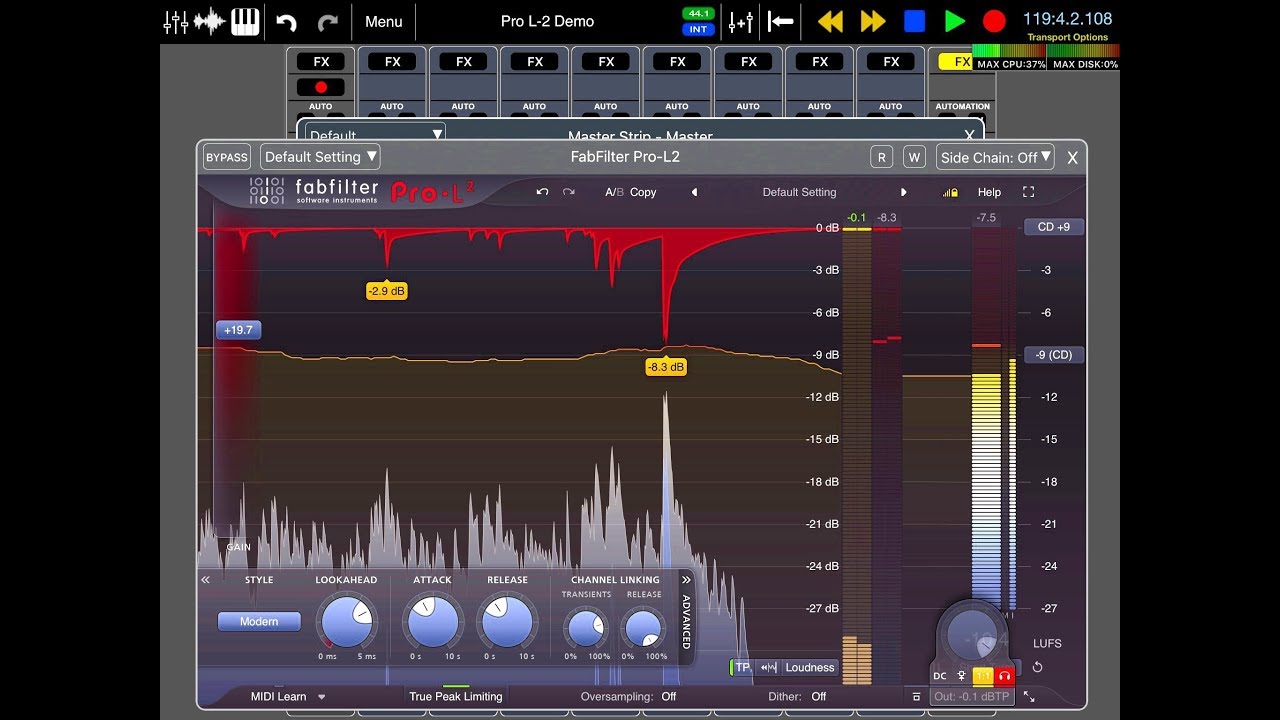1280x720 pixels.
Task: Redo inside FabFilter Pro-L2
Action: click(569, 192)
